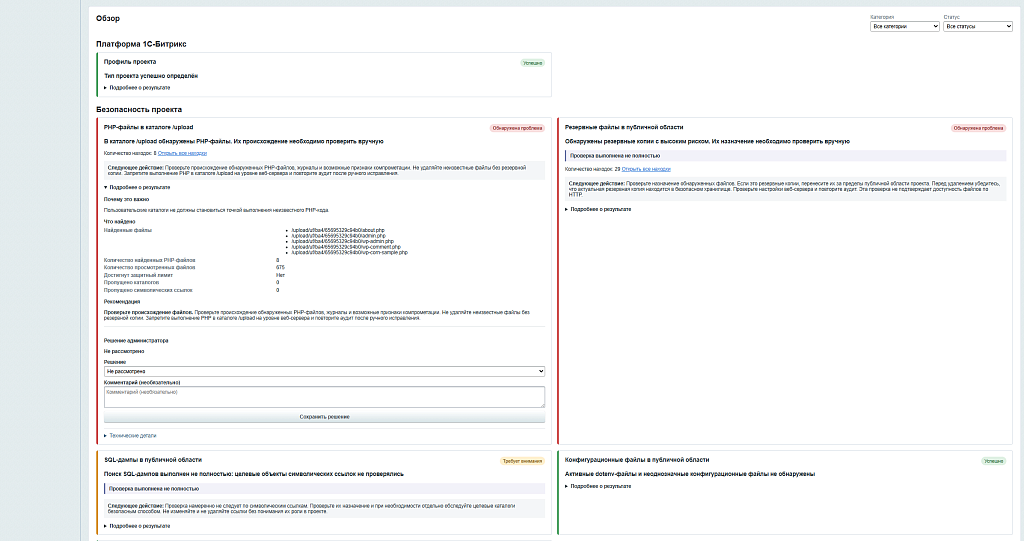1024x541 pixels.
Task: Select the wp-com-sample.php file path
Action: pyautogui.click(x=349, y=252)
